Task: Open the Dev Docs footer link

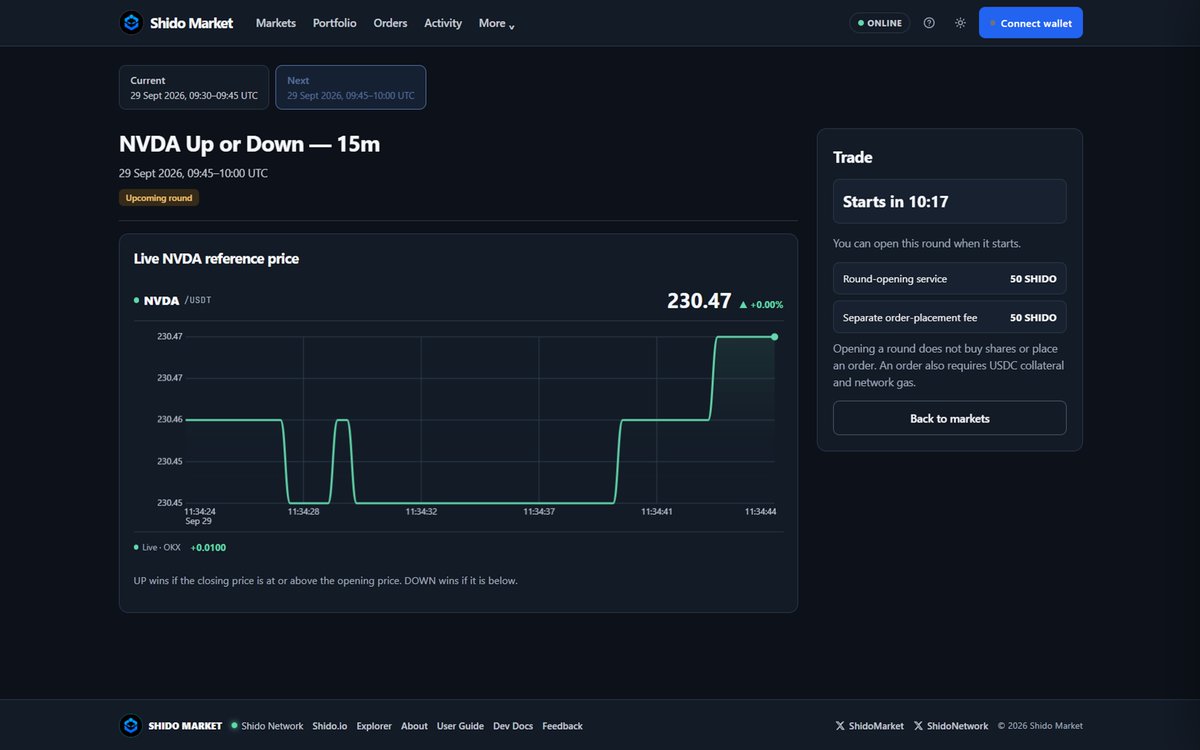Action: (513, 726)
